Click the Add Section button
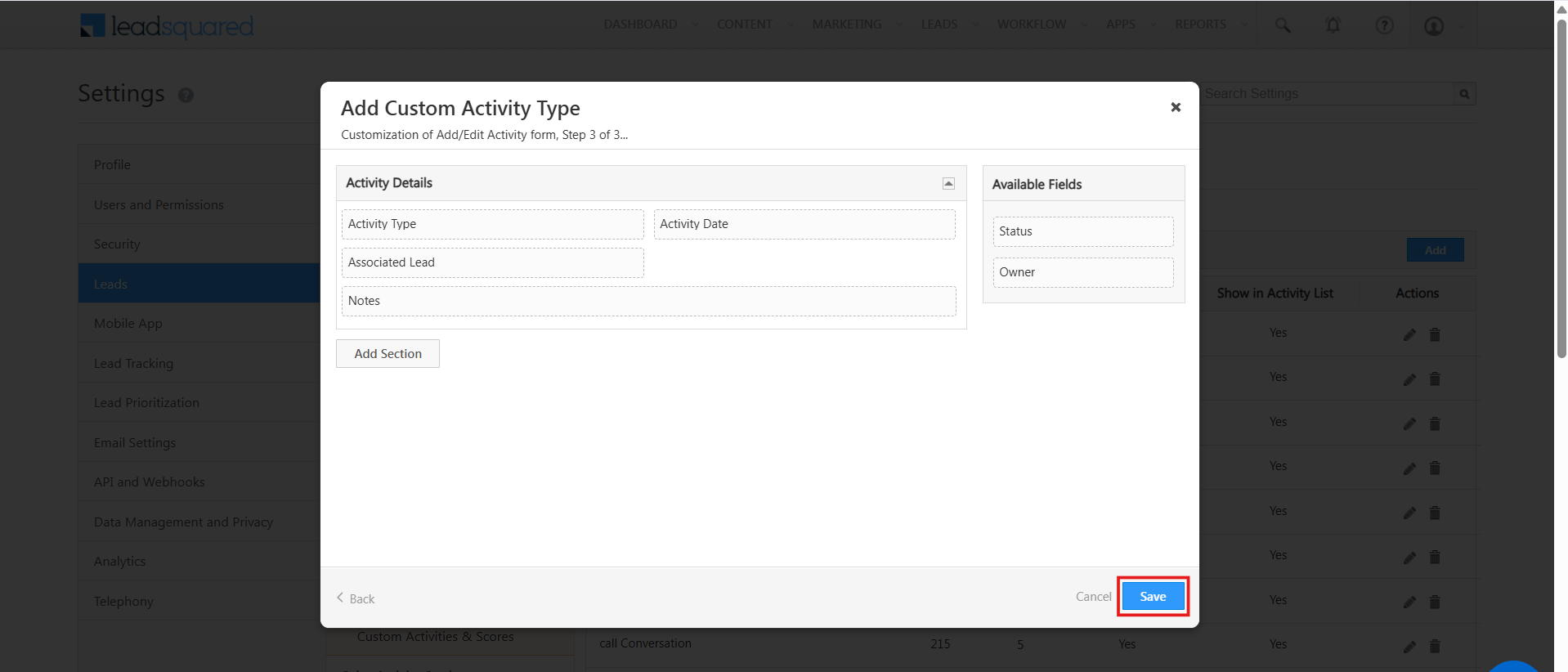 coord(388,354)
